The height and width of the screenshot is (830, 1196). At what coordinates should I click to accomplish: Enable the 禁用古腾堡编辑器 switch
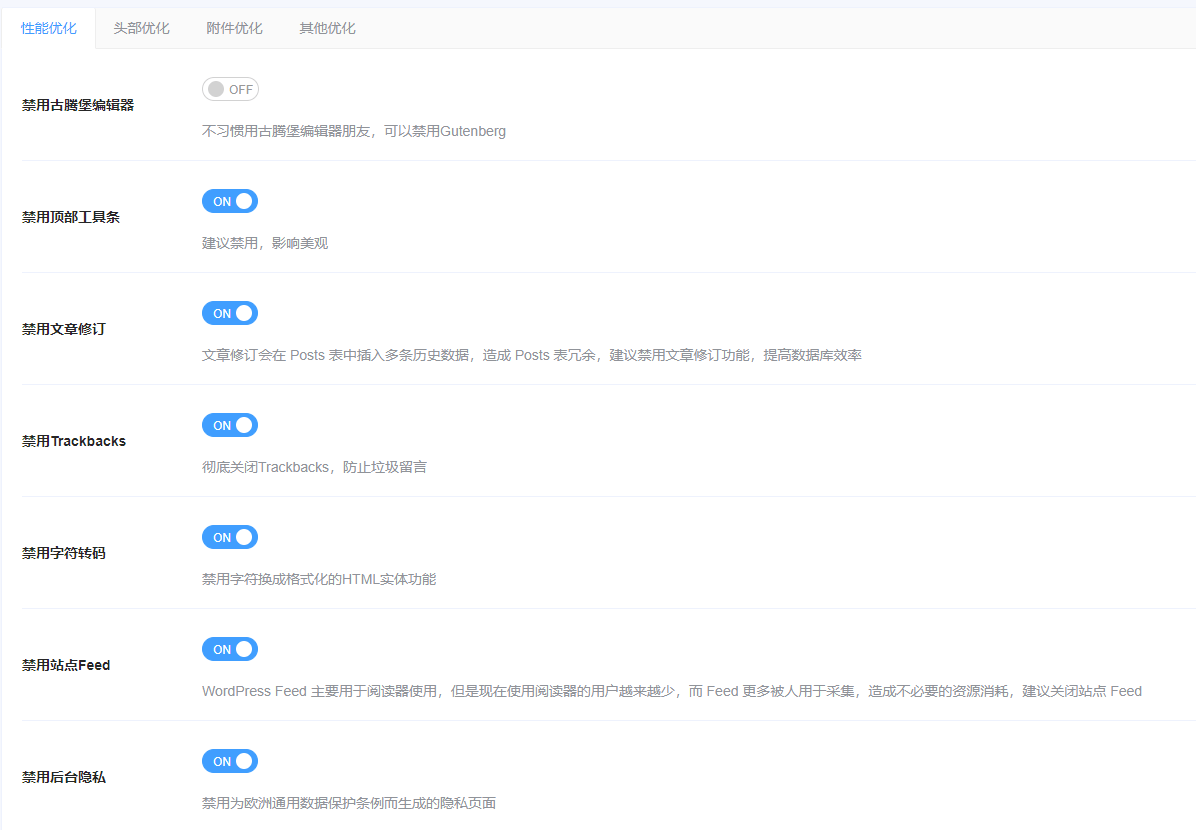[230, 89]
